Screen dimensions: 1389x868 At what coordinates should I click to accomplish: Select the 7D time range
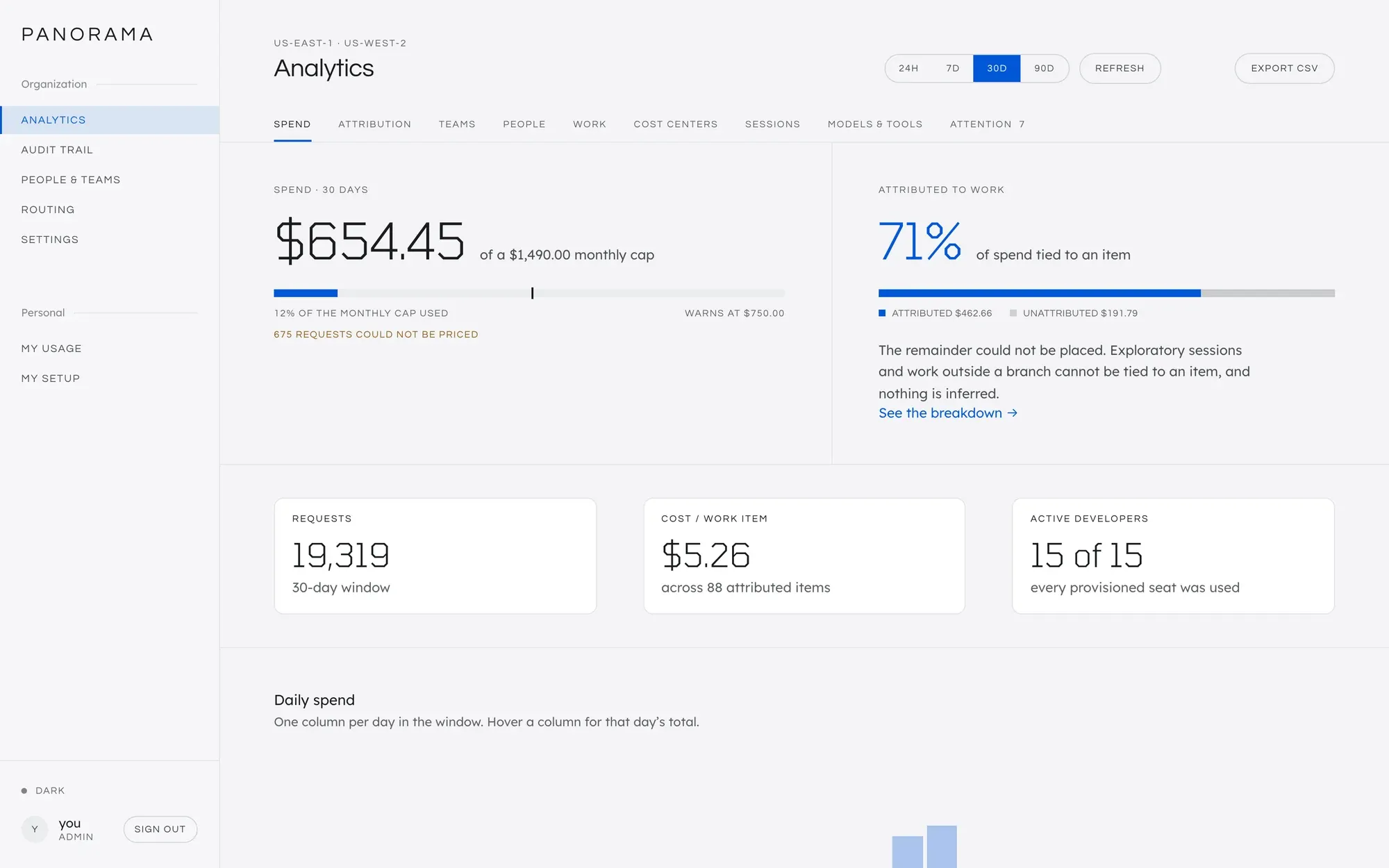coord(953,68)
